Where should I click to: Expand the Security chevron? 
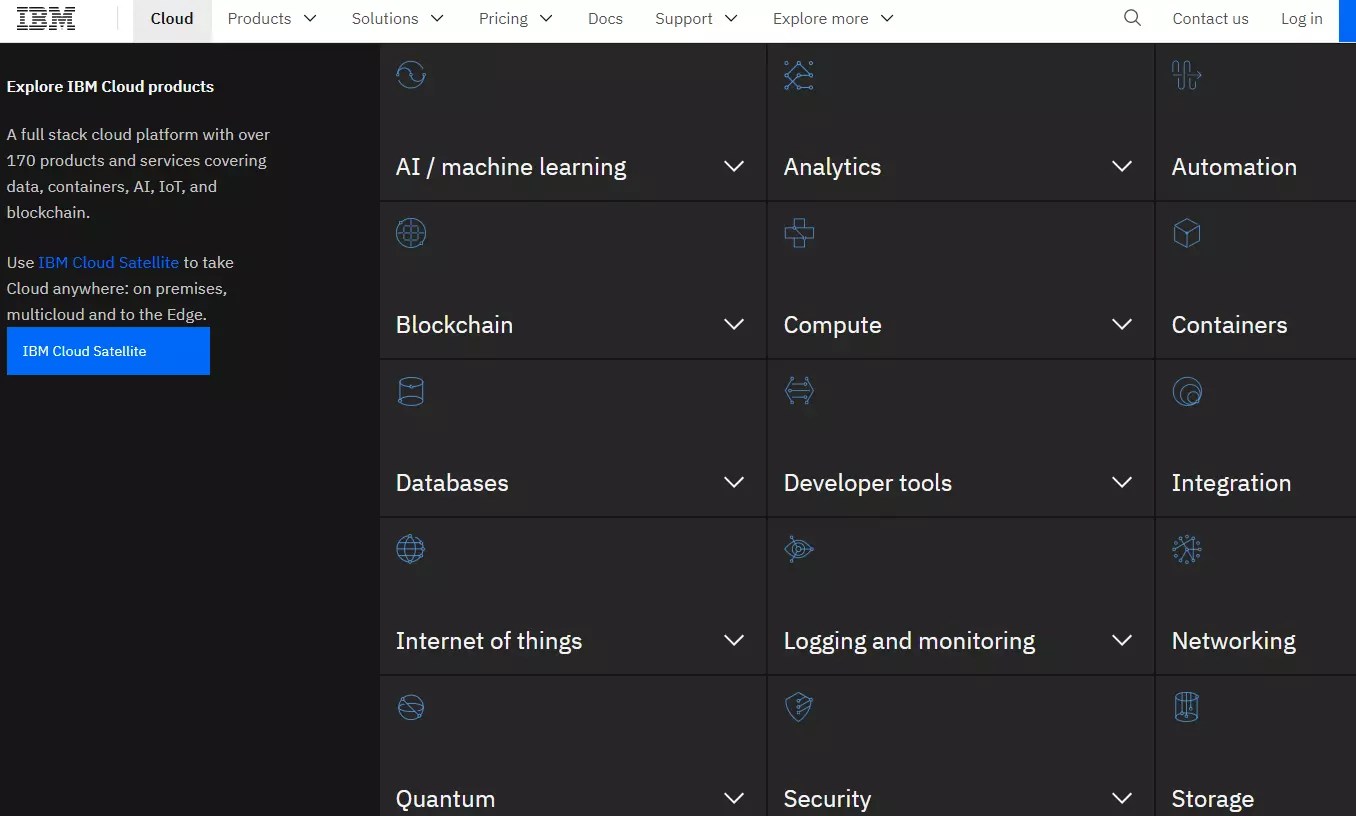click(x=1122, y=798)
